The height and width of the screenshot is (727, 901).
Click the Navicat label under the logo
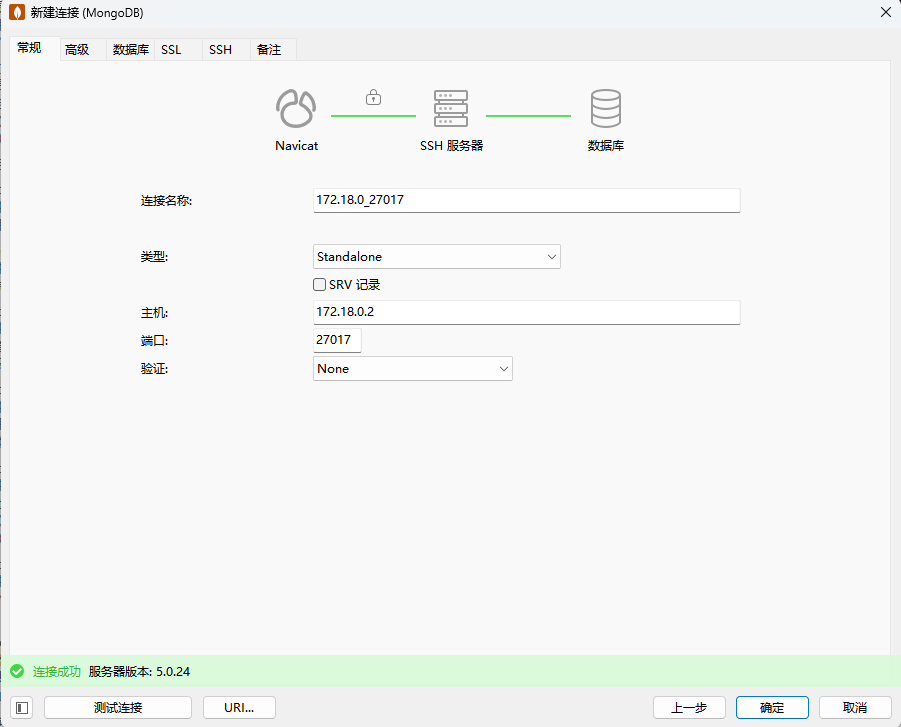[297, 145]
